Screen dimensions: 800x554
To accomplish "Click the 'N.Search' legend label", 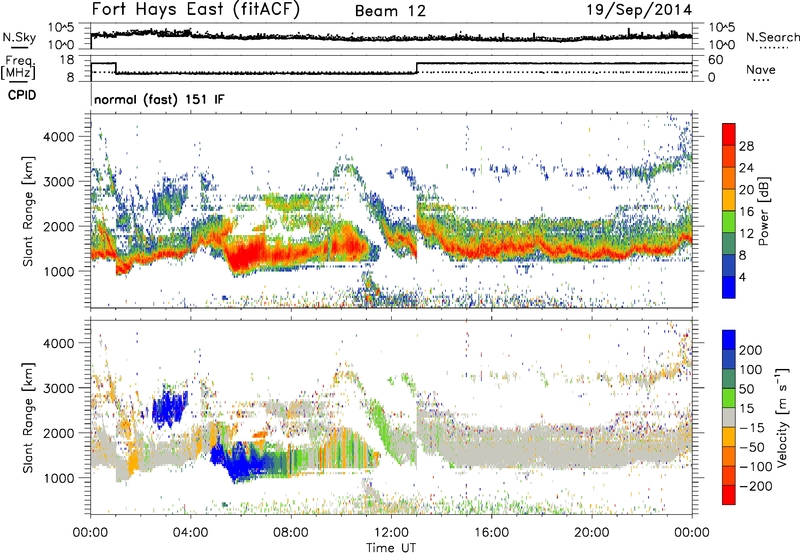I will (772, 37).
